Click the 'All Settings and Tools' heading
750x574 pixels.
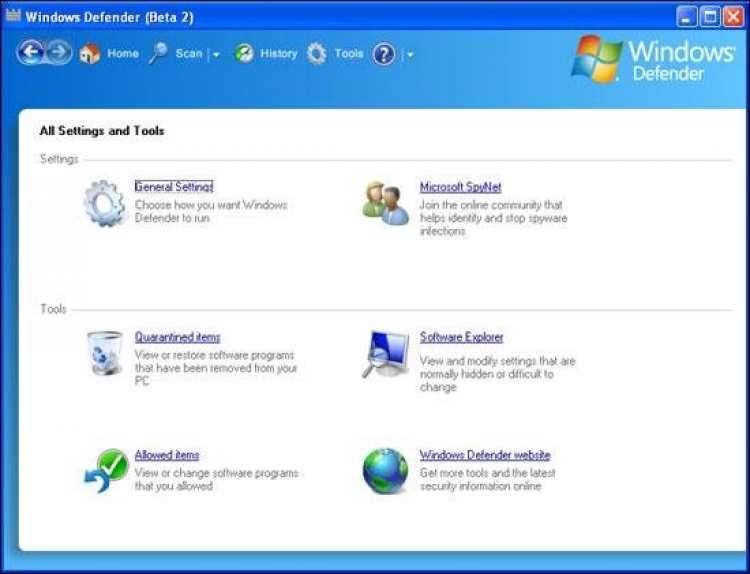(x=102, y=131)
